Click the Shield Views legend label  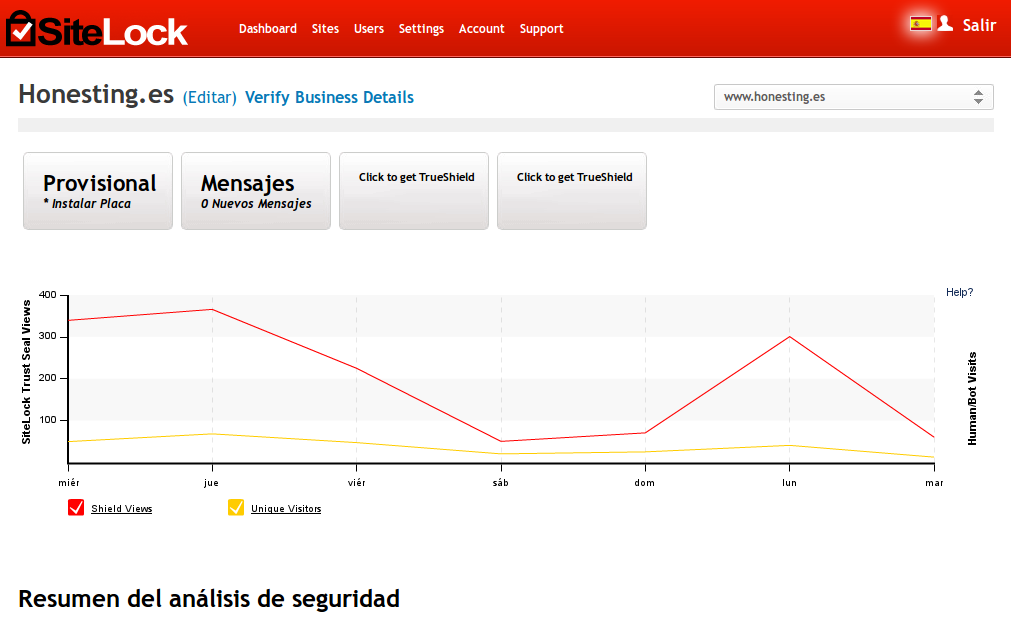pos(121,509)
